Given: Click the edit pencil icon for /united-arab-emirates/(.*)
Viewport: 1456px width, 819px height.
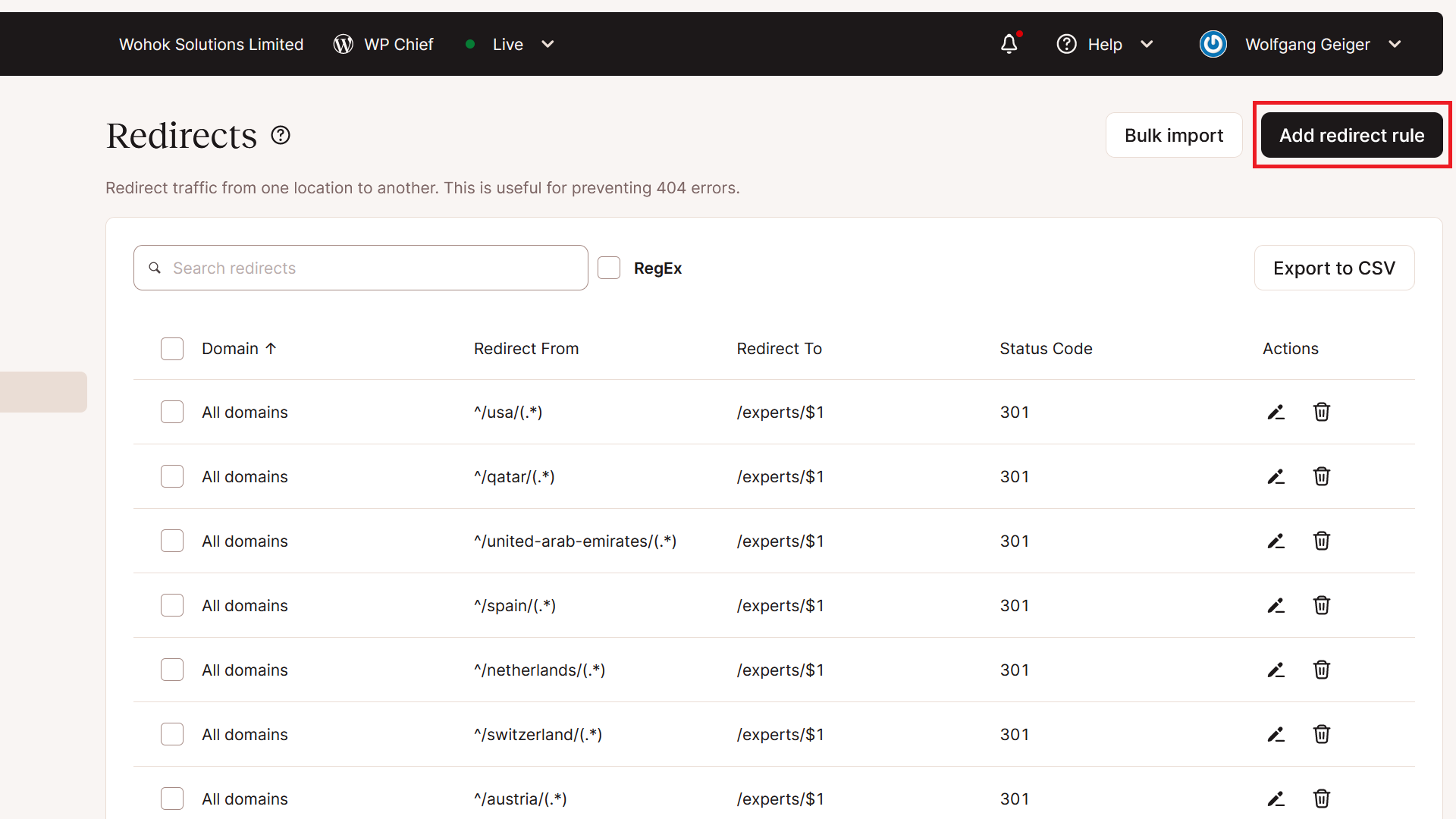Looking at the screenshot, I should click(x=1276, y=541).
